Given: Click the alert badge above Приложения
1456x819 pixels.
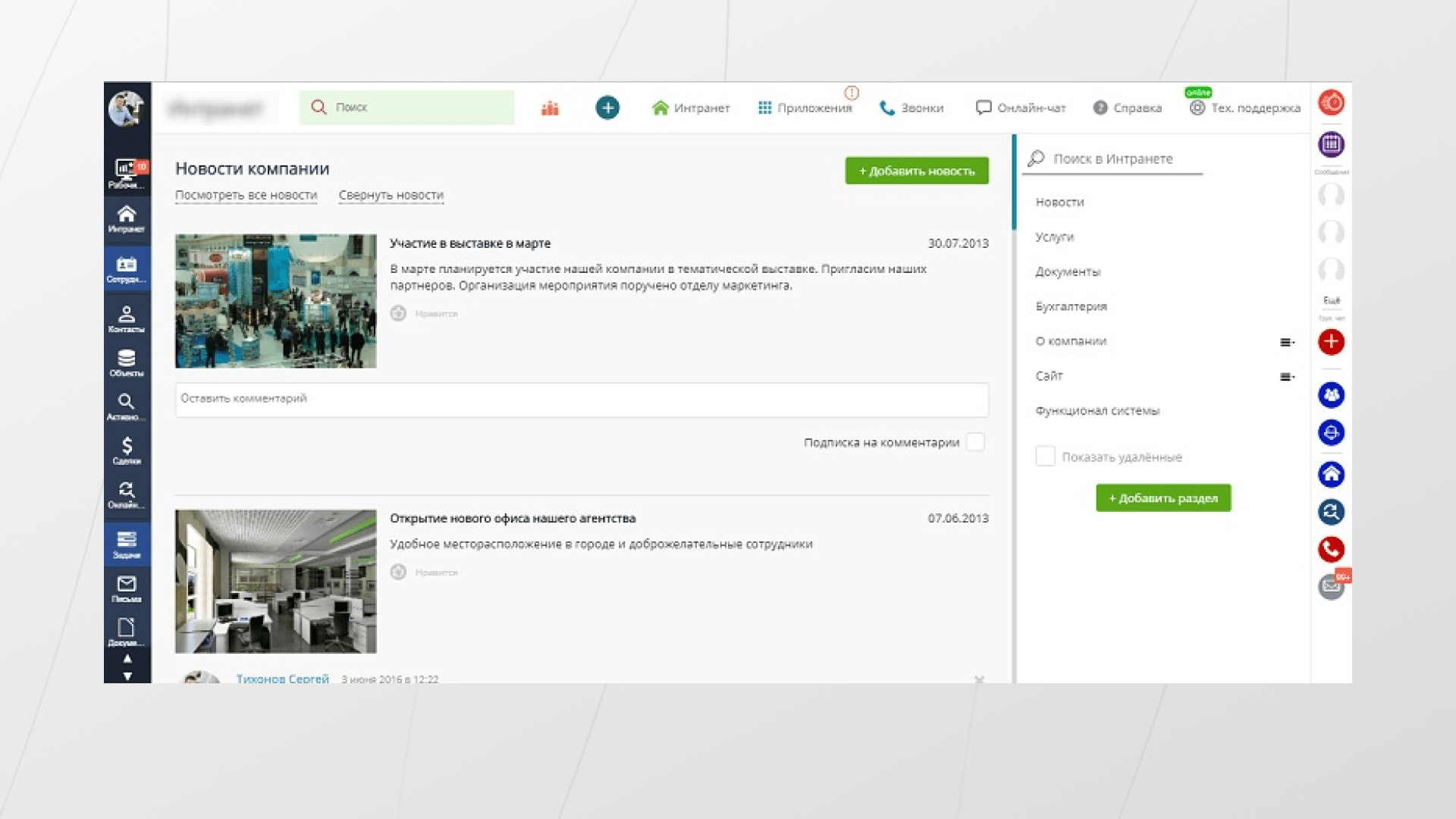Looking at the screenshot, I should (x=852, y=93).
